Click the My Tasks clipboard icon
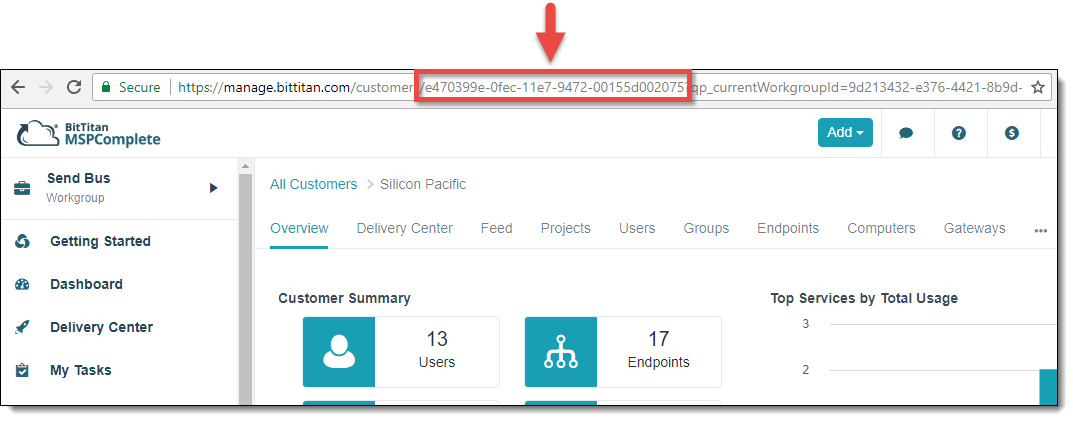 23,370
